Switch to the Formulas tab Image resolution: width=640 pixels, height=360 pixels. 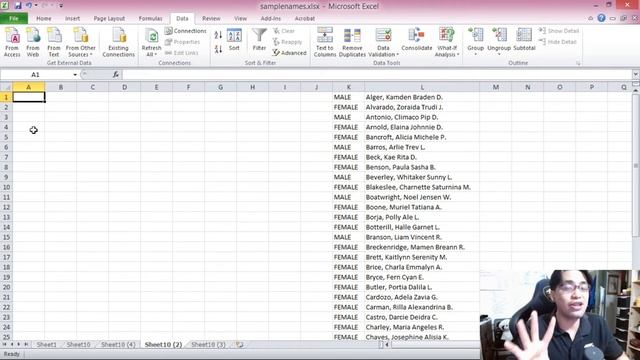[150, 18]
